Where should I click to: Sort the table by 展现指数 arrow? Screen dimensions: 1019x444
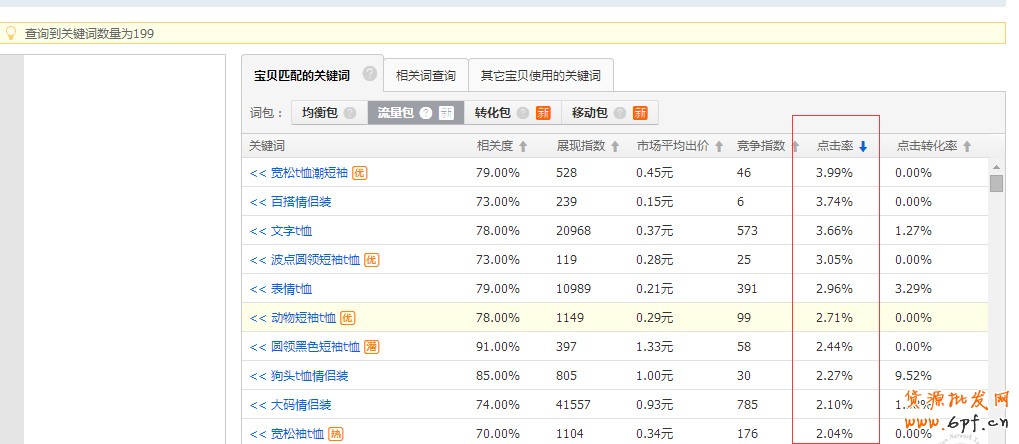[615, 147]
